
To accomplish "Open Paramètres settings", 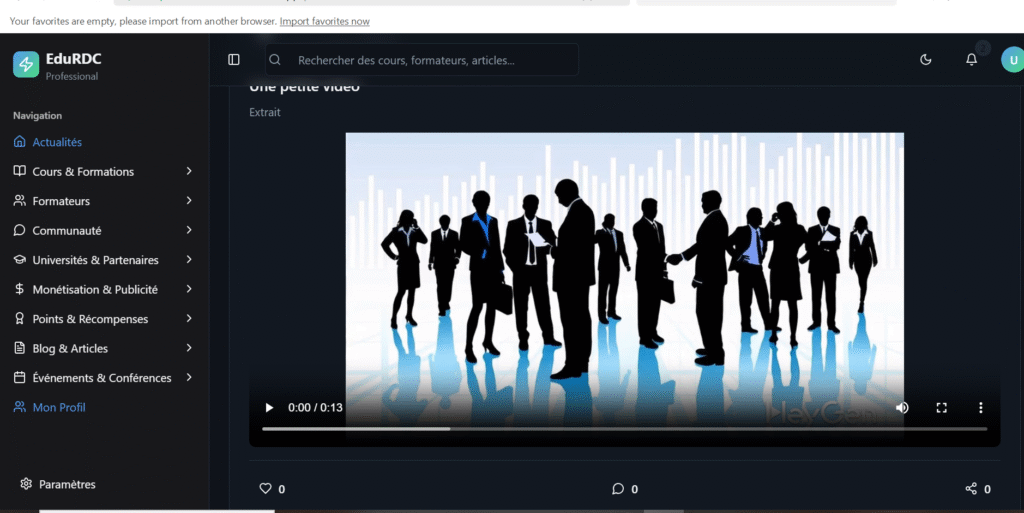I will pyautogui.click(x=67, y=485).
